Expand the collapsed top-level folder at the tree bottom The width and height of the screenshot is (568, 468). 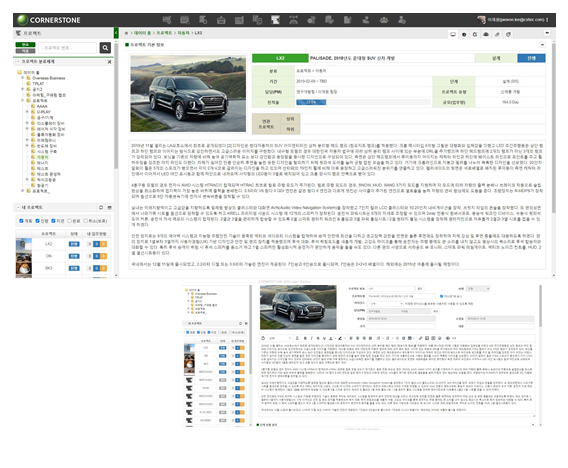click(x=23, y=191)
